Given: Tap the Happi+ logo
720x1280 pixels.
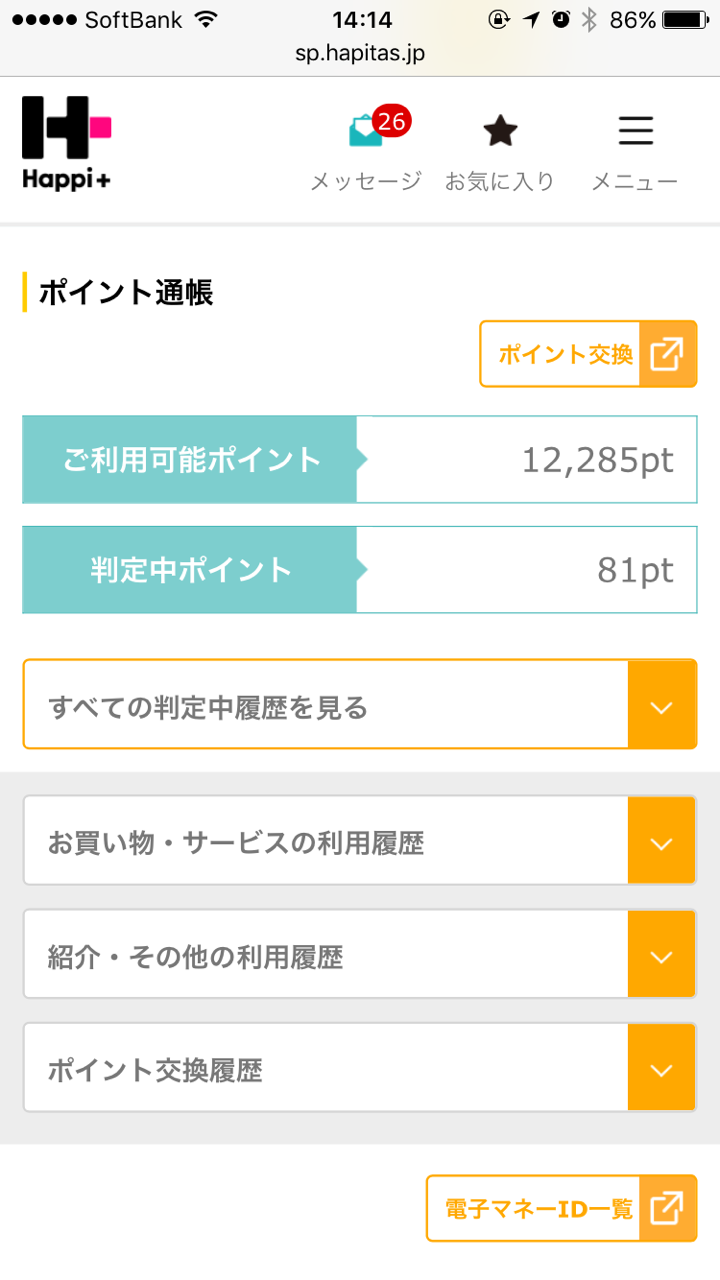Looking at the screenshot, I should click(x=66, y=141).
